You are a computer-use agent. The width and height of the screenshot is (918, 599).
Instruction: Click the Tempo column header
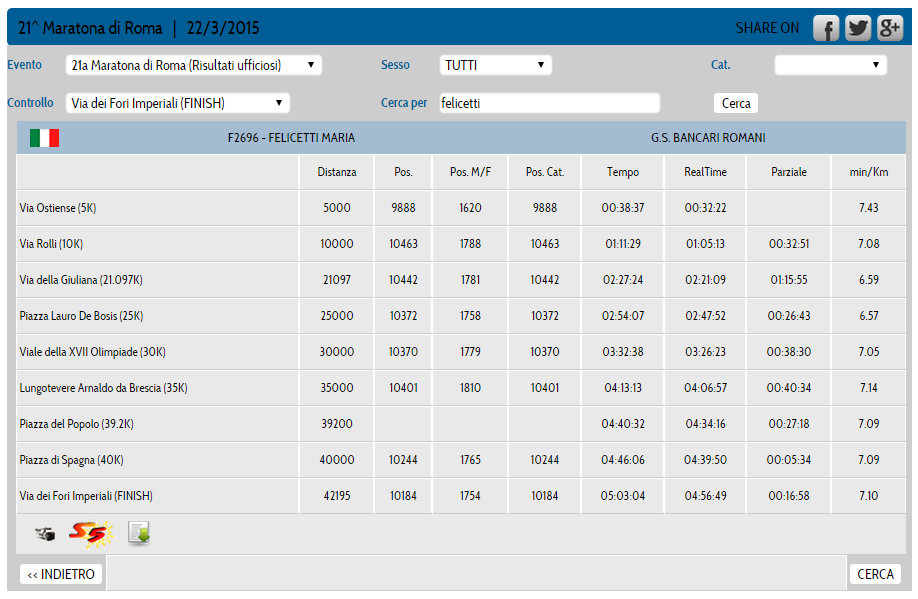(x=623, y=172)
